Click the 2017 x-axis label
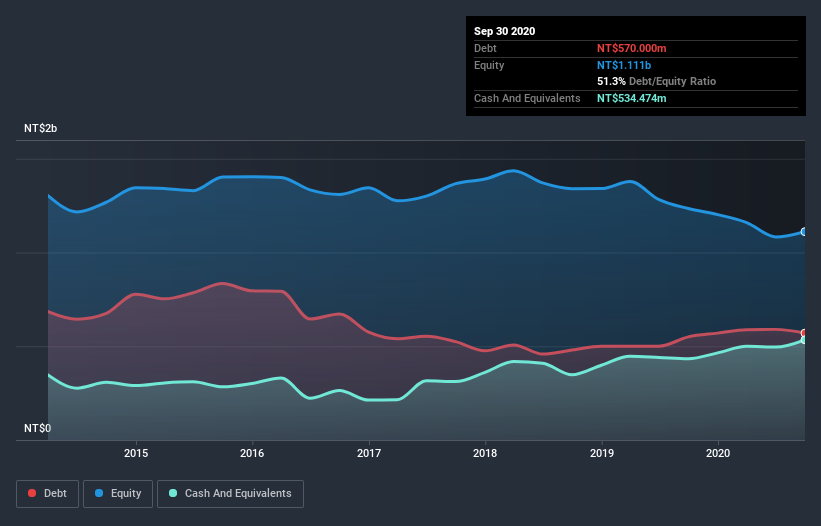This screenshot has width=821, height=526. tap(369, 453)
